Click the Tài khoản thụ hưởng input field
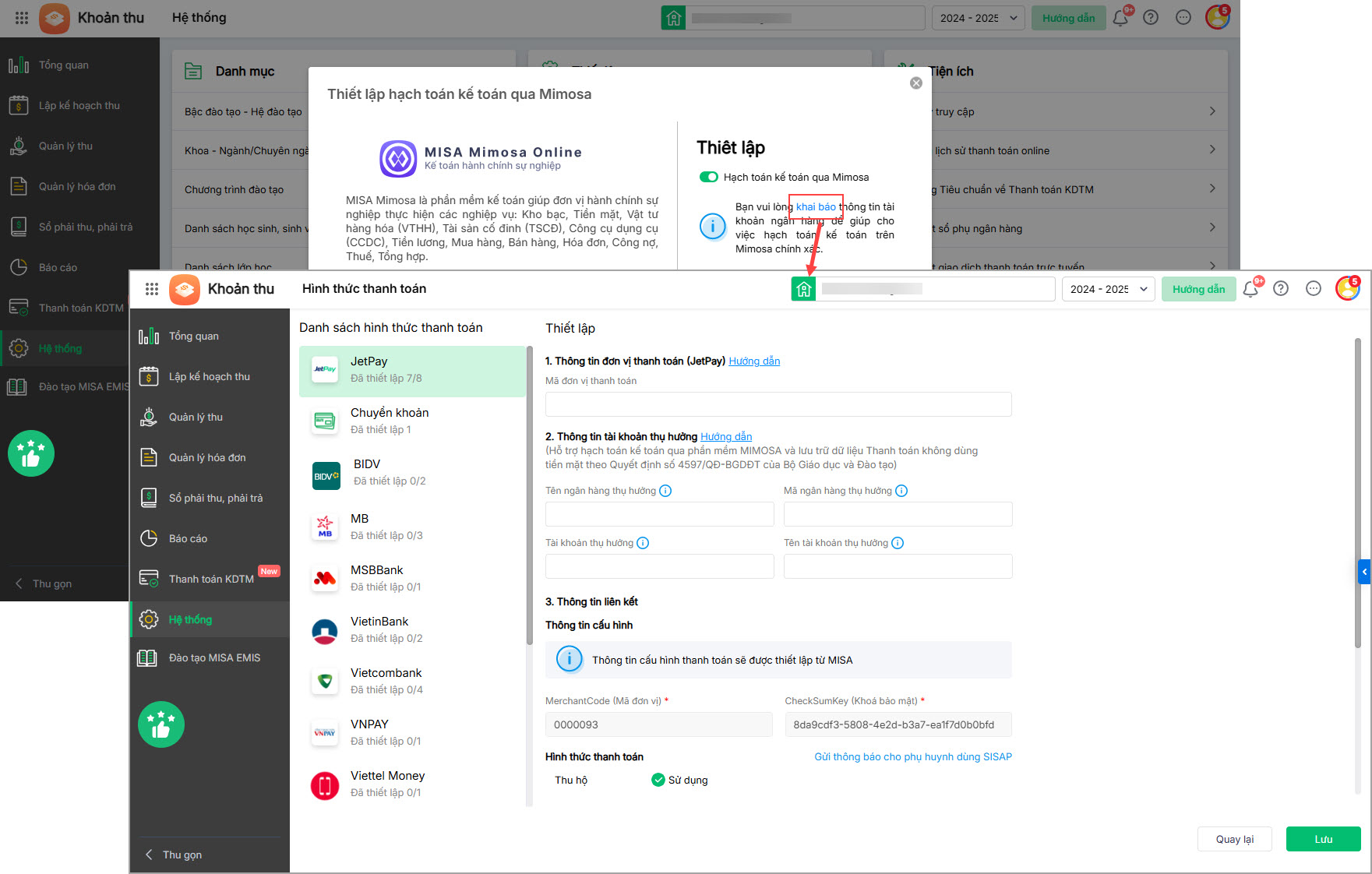The height and width of the screenshot is (874, 1372). 659,566
